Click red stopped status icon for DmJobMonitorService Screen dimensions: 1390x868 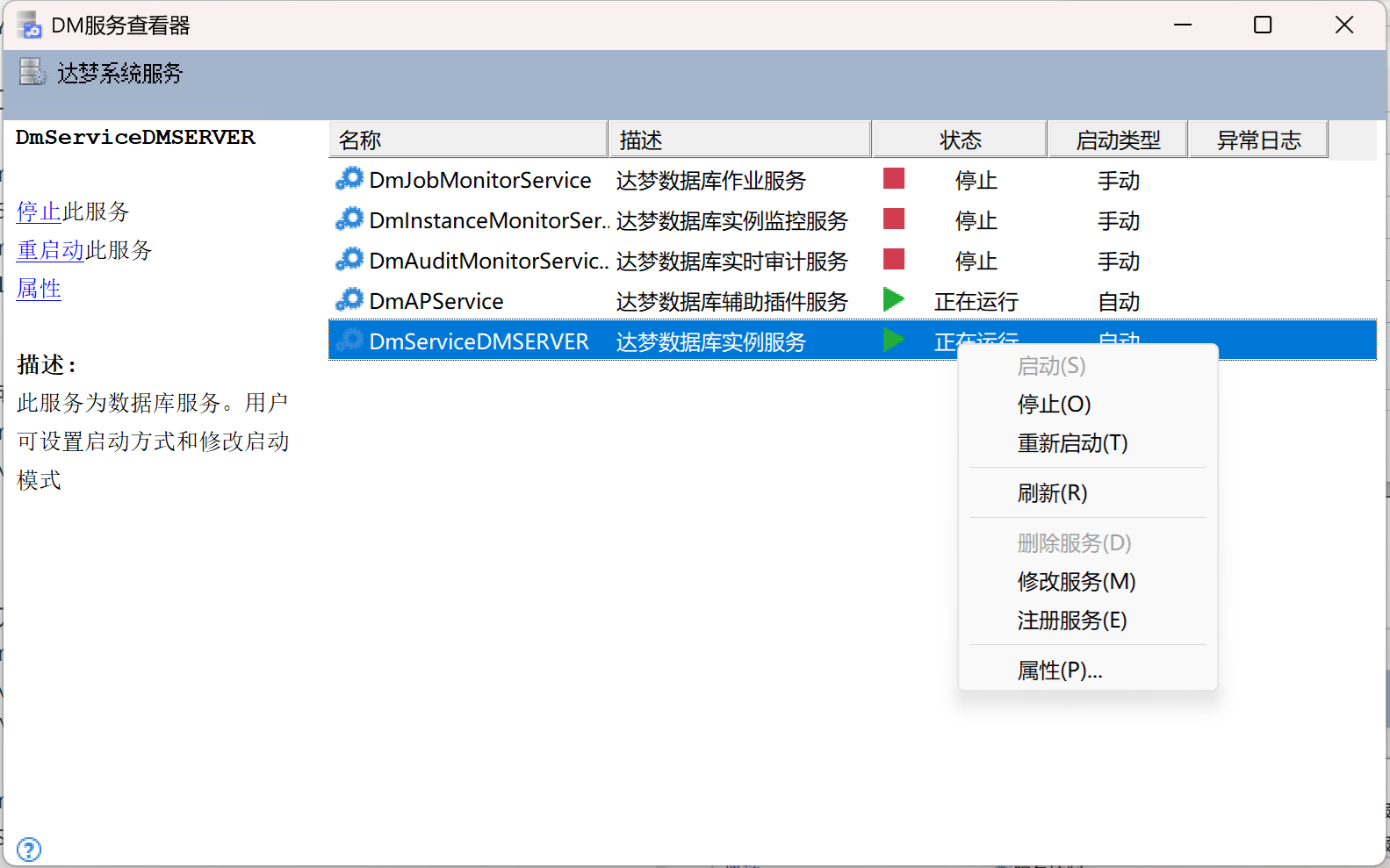pos(894,178)
